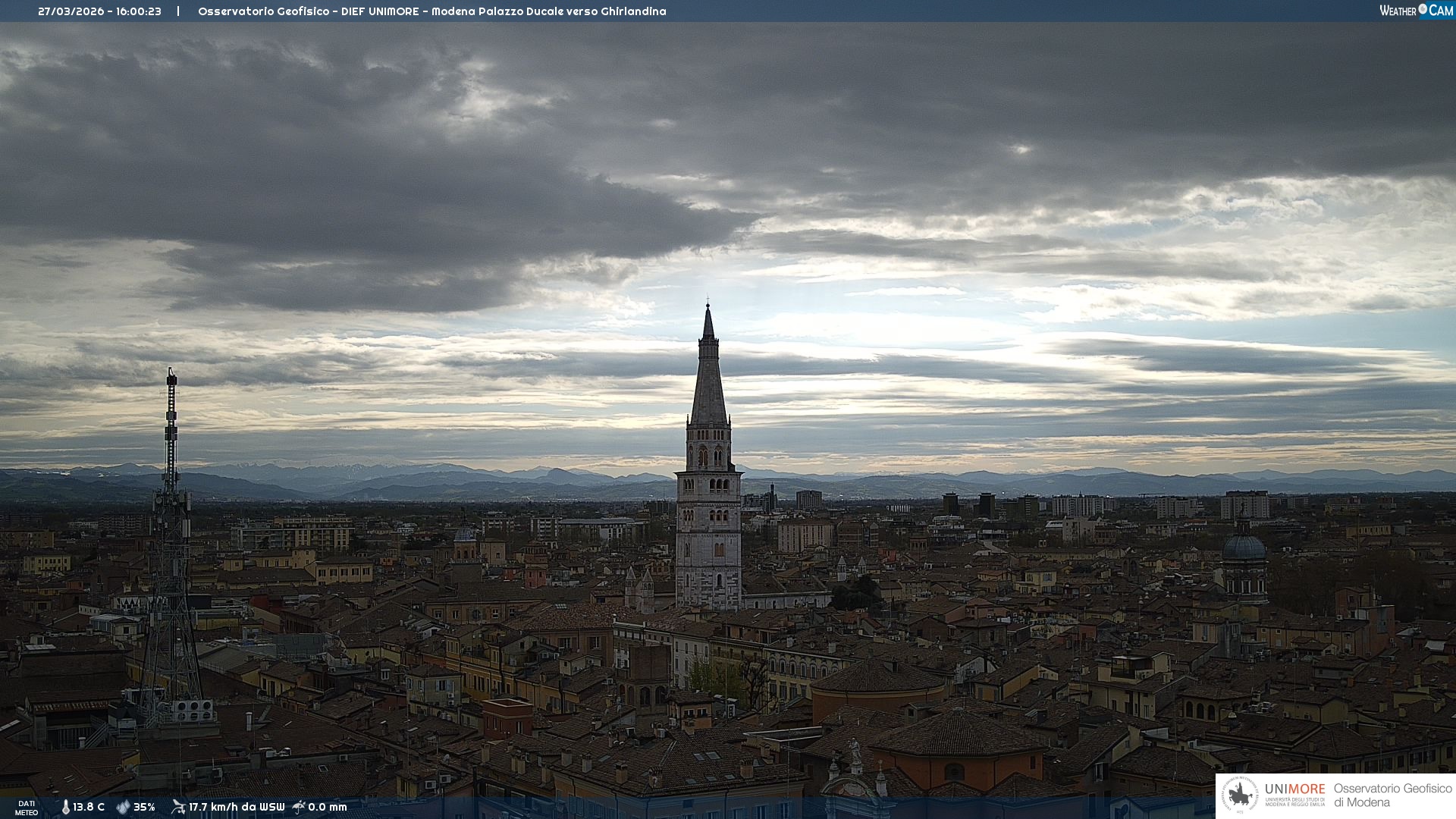Click the DATI METEO label
The height and width of the screenshot is (819, 1456).
(27, 808)
